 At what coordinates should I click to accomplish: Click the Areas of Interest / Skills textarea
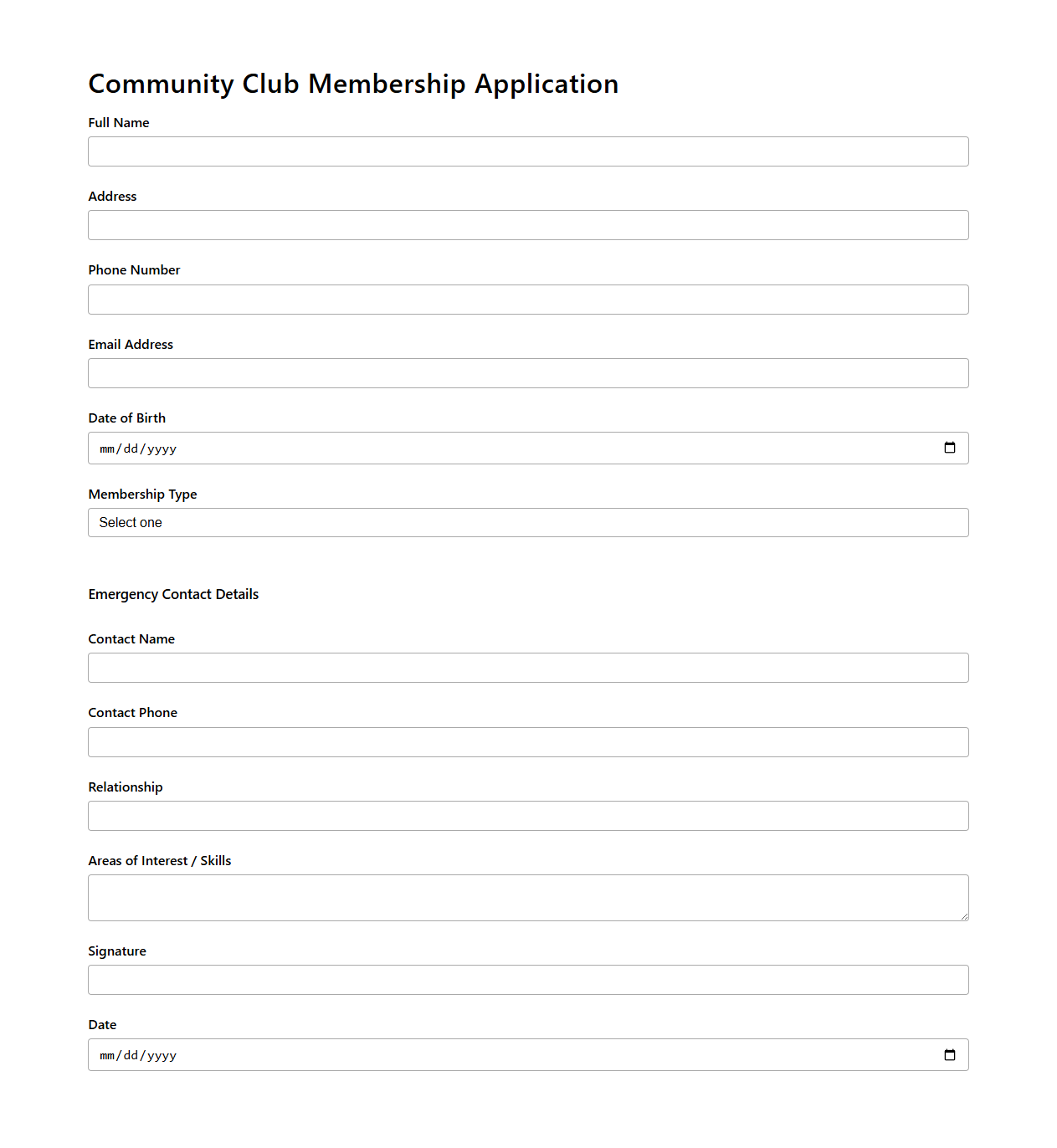528,897
